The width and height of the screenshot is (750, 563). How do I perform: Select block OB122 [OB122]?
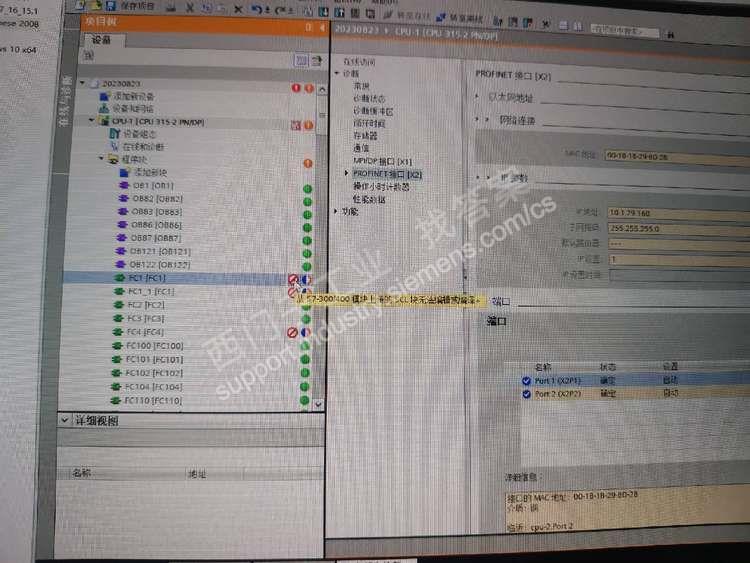pyautogui.click(x=153, y=265)
